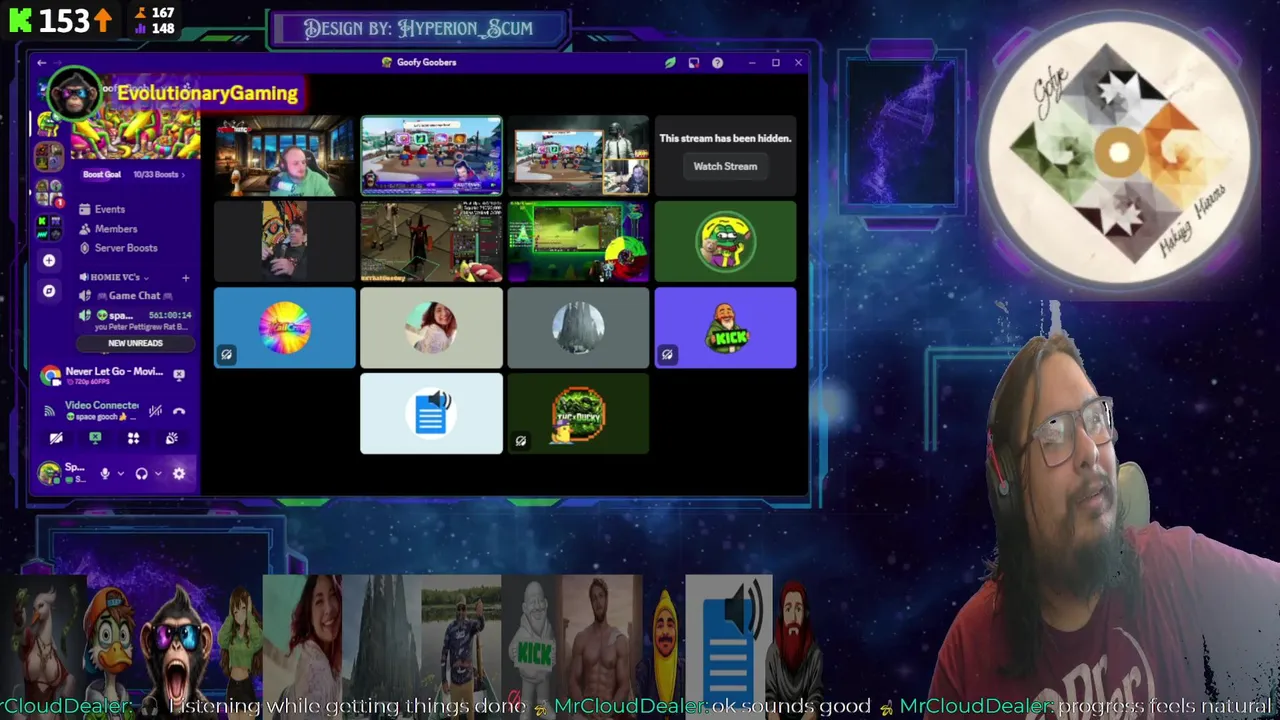Screen dimensions: 1280x720
Task: Focus the streamer in green hoodie video tile
Action: 284,155
